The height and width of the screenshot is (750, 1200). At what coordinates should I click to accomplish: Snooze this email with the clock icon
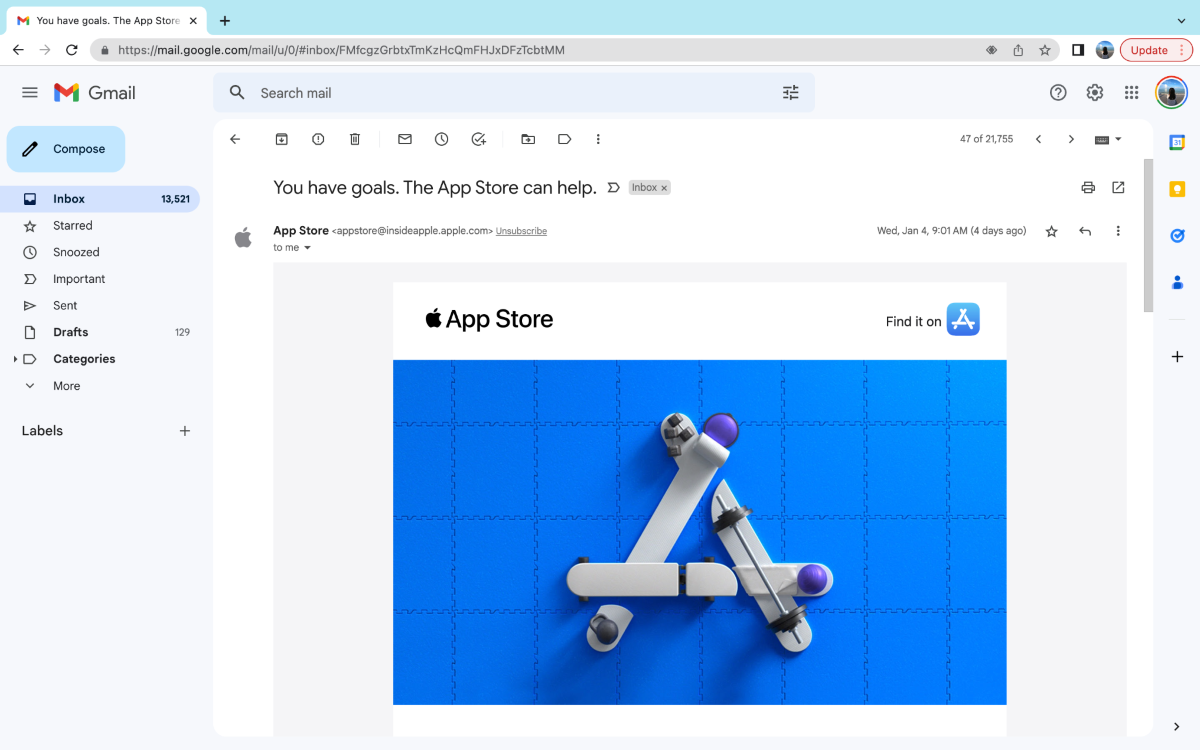442,139
